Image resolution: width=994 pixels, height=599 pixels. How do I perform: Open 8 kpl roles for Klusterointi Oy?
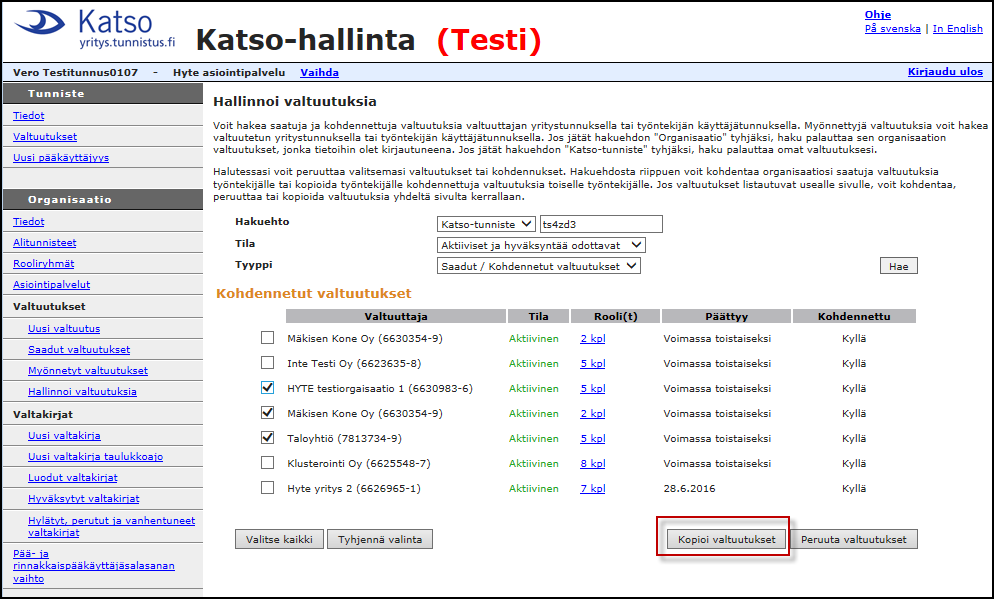593,463
